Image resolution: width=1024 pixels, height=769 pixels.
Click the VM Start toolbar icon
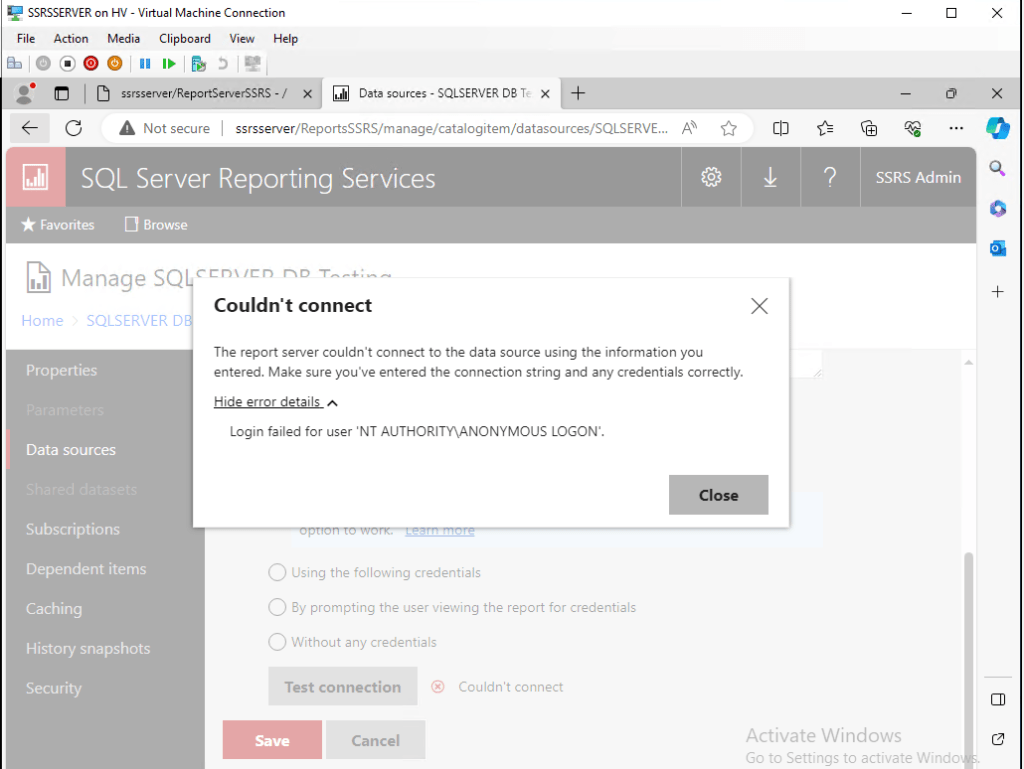43,63
